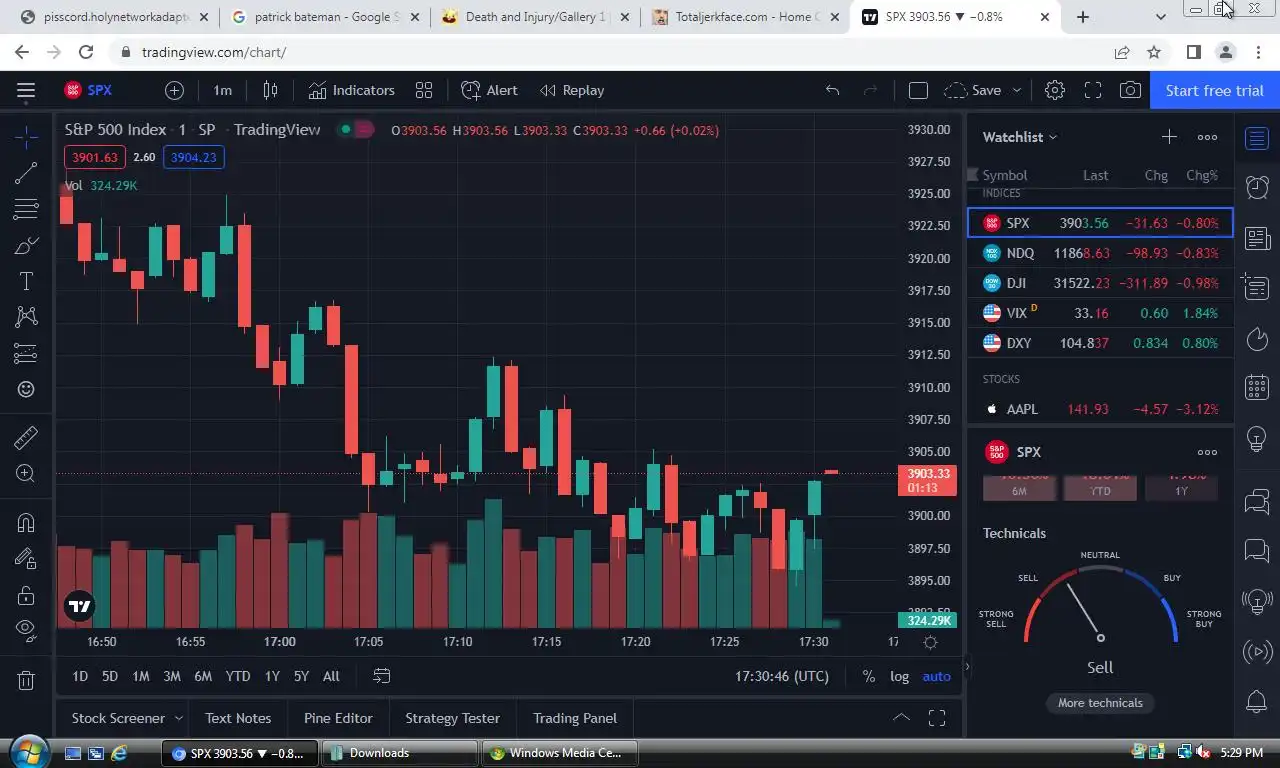Screen dimensions: 1280x768
Task: Create an Alert from the toolbar
Action: (489, 90)
